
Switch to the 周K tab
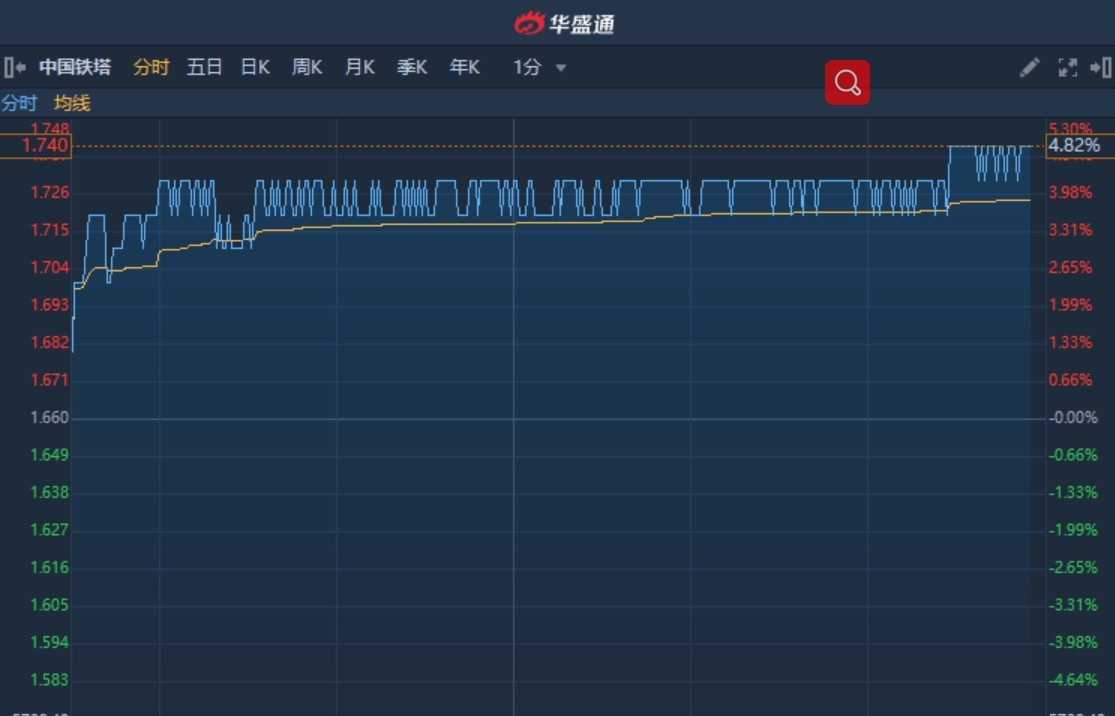307,68
